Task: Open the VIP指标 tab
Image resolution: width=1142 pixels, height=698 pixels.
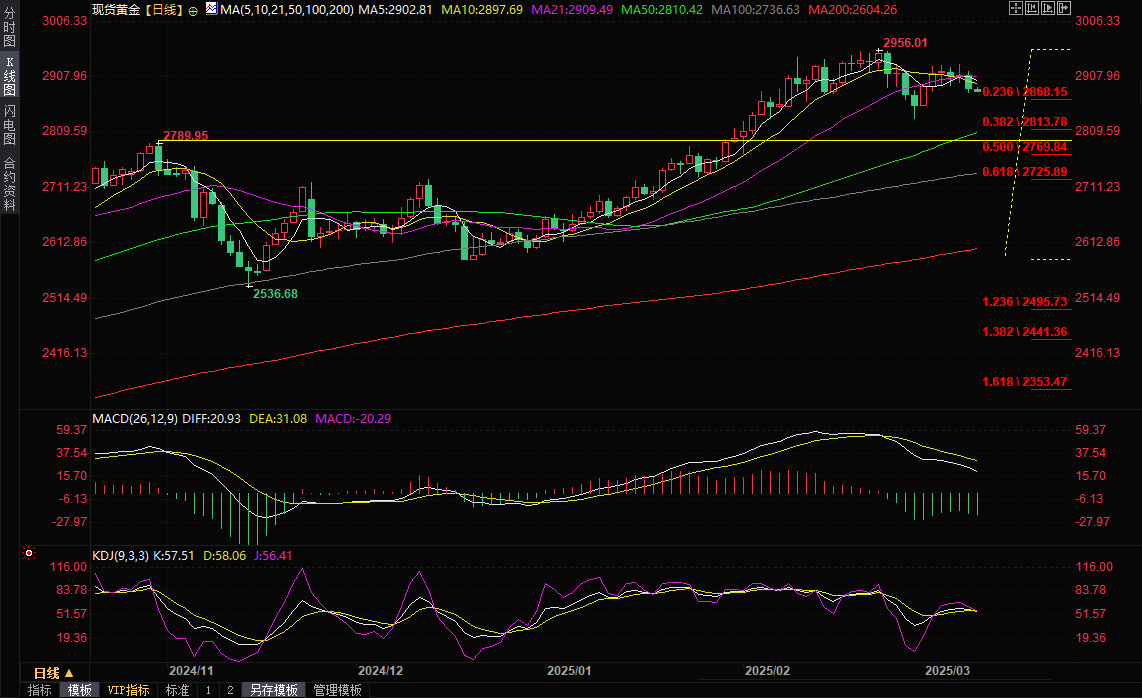Action: (128, 690)
